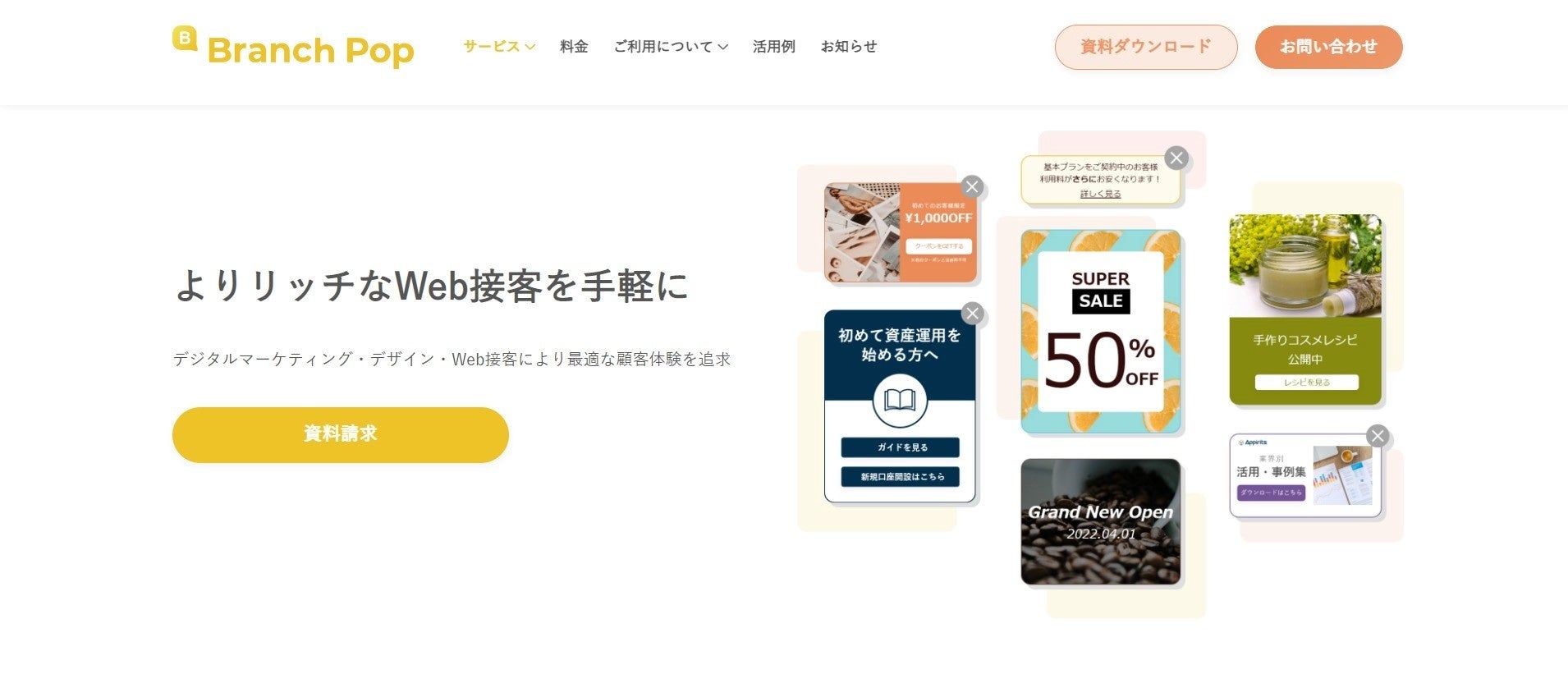Click the 新規口座開設はこちら button
The image size is (1568, 674).
coord(901,477)
